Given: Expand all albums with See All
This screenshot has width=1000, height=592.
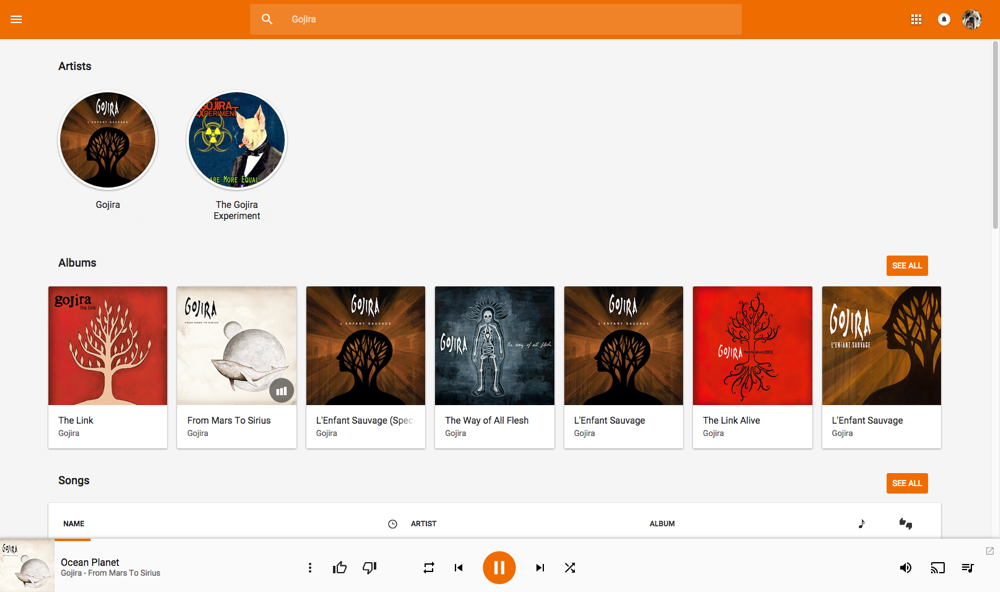Looking at the screenshot, I should click(x=907, y=265).
